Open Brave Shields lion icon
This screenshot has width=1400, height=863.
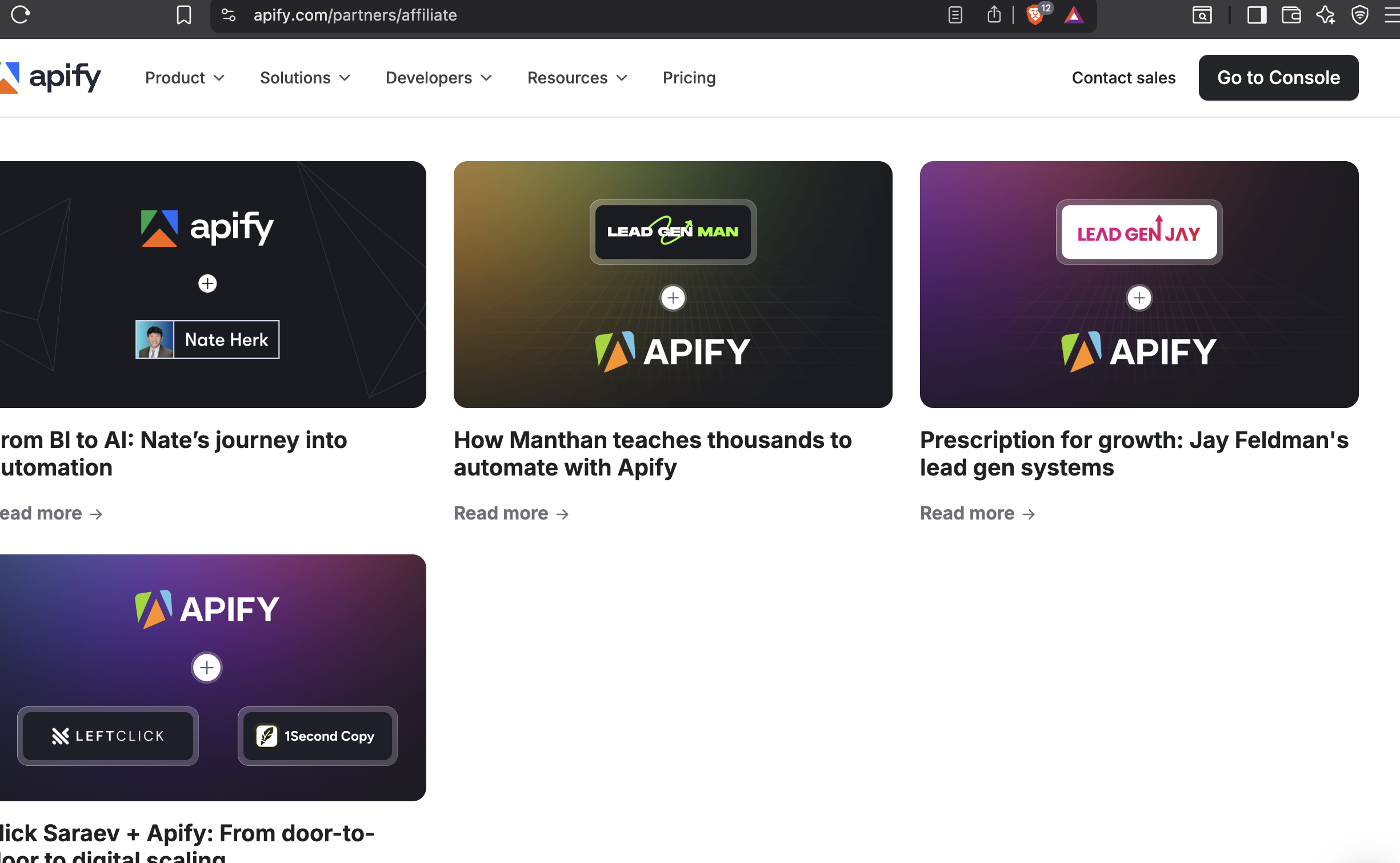click(1035, 15)
